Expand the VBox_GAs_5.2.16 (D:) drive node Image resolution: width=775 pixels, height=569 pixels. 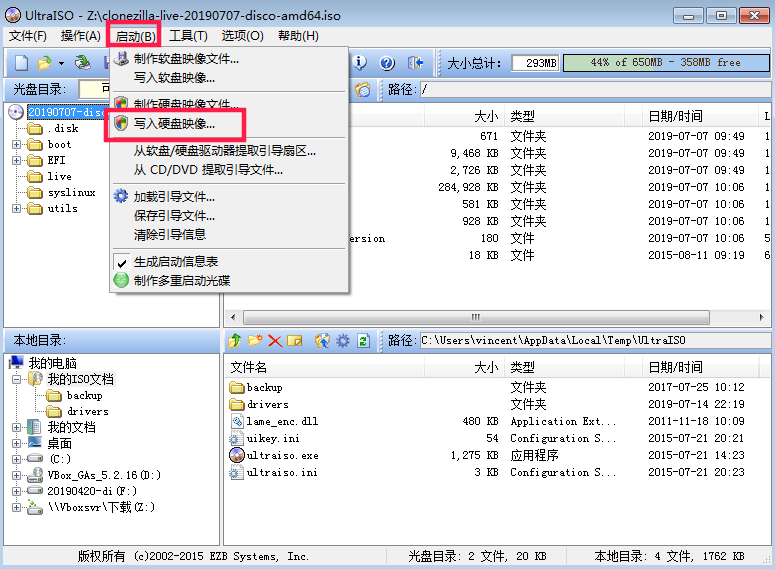click(16, 475)
